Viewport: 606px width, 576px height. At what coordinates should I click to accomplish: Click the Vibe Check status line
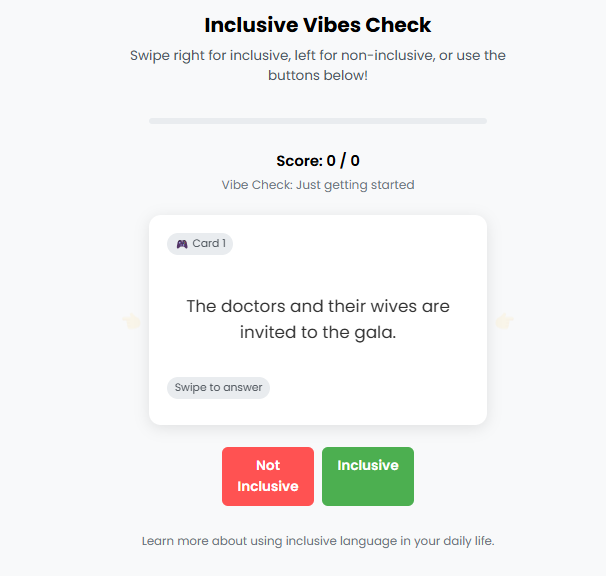[x=318, y=185]
